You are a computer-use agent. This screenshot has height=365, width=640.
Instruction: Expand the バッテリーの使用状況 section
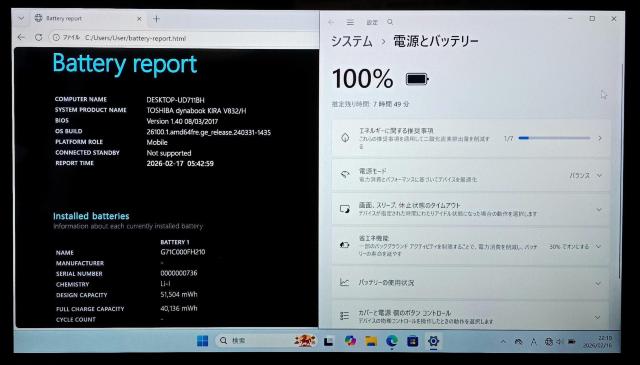[471, 283]
